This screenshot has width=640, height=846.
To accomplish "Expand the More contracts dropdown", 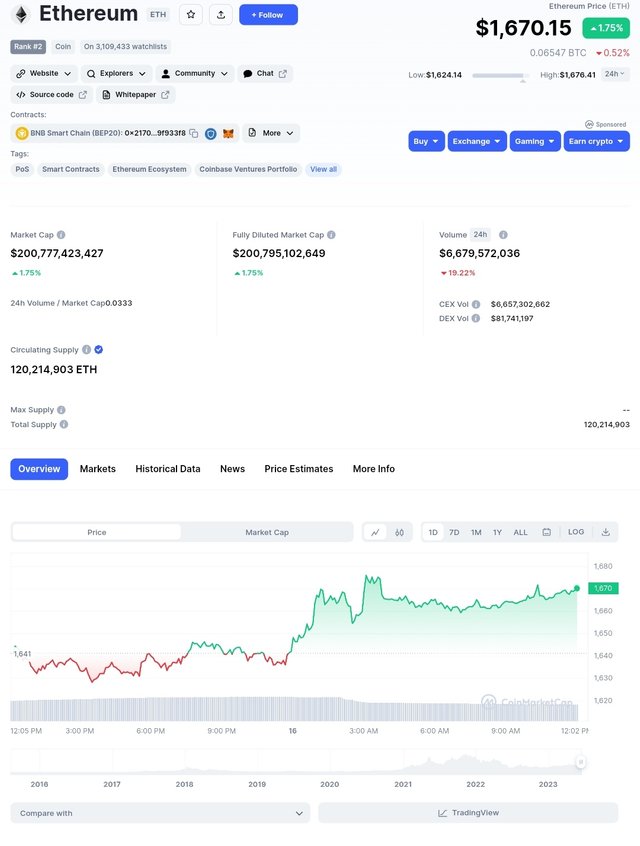I will point(271,133).
